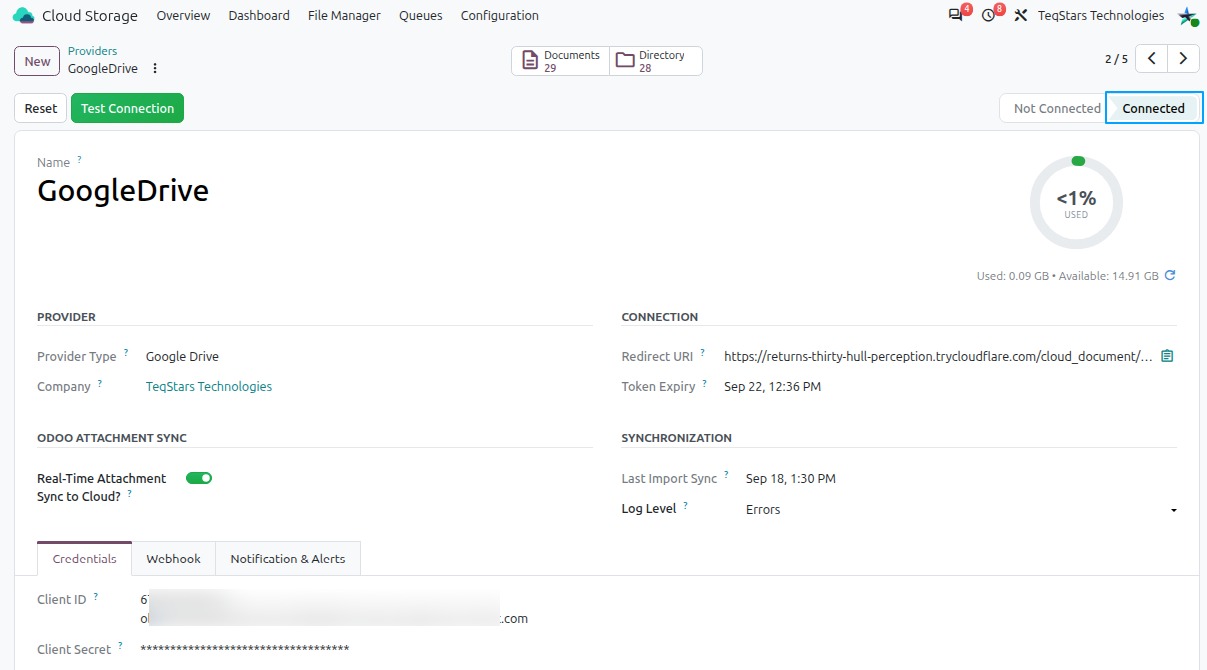Copy the Redirect URI to clipboard
This screenshot has width=1207, height=670.
pos(1167,356)
